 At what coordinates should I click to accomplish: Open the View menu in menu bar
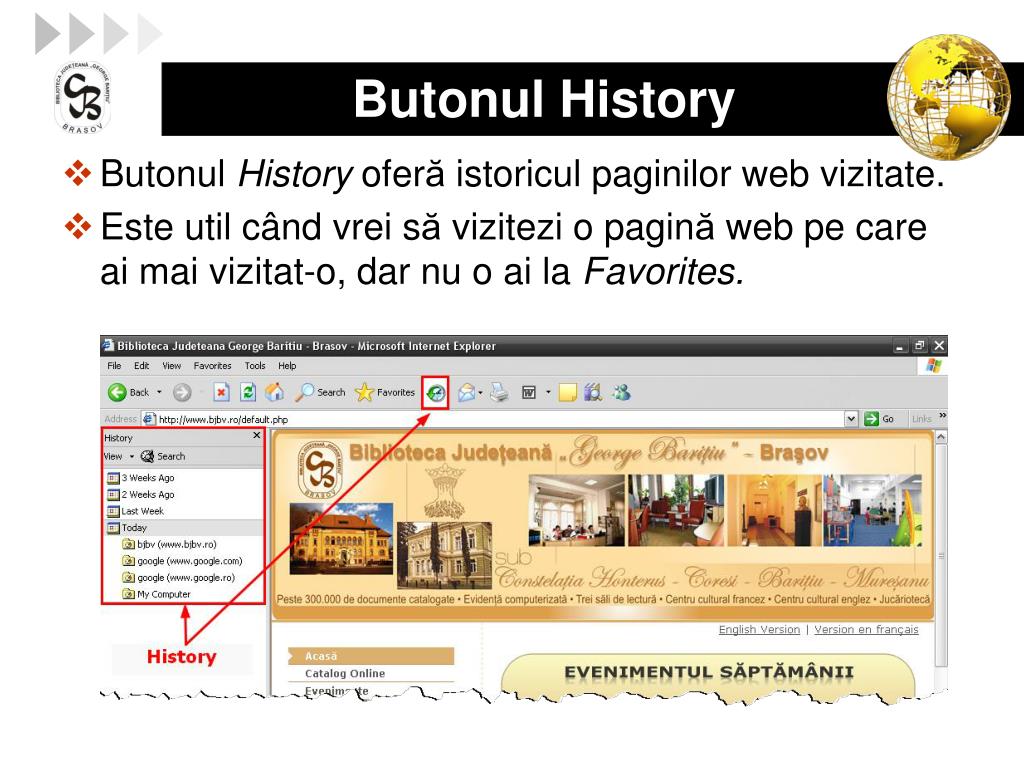(172, 366)
